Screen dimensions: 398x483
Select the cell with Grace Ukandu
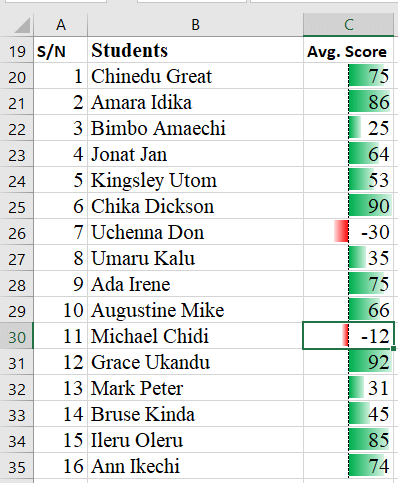(195, 362)
